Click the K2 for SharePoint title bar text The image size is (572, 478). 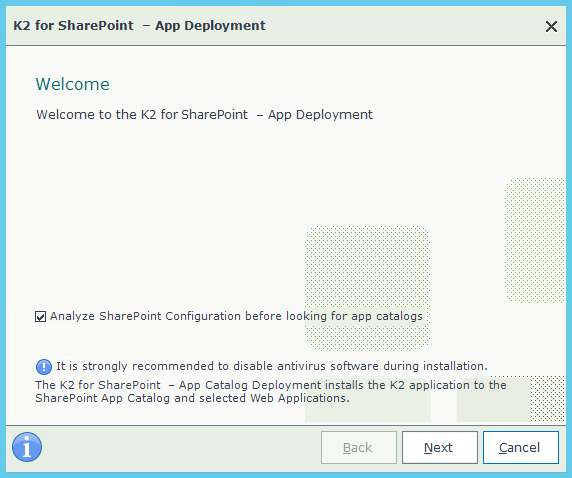click(x=139, y=26)
